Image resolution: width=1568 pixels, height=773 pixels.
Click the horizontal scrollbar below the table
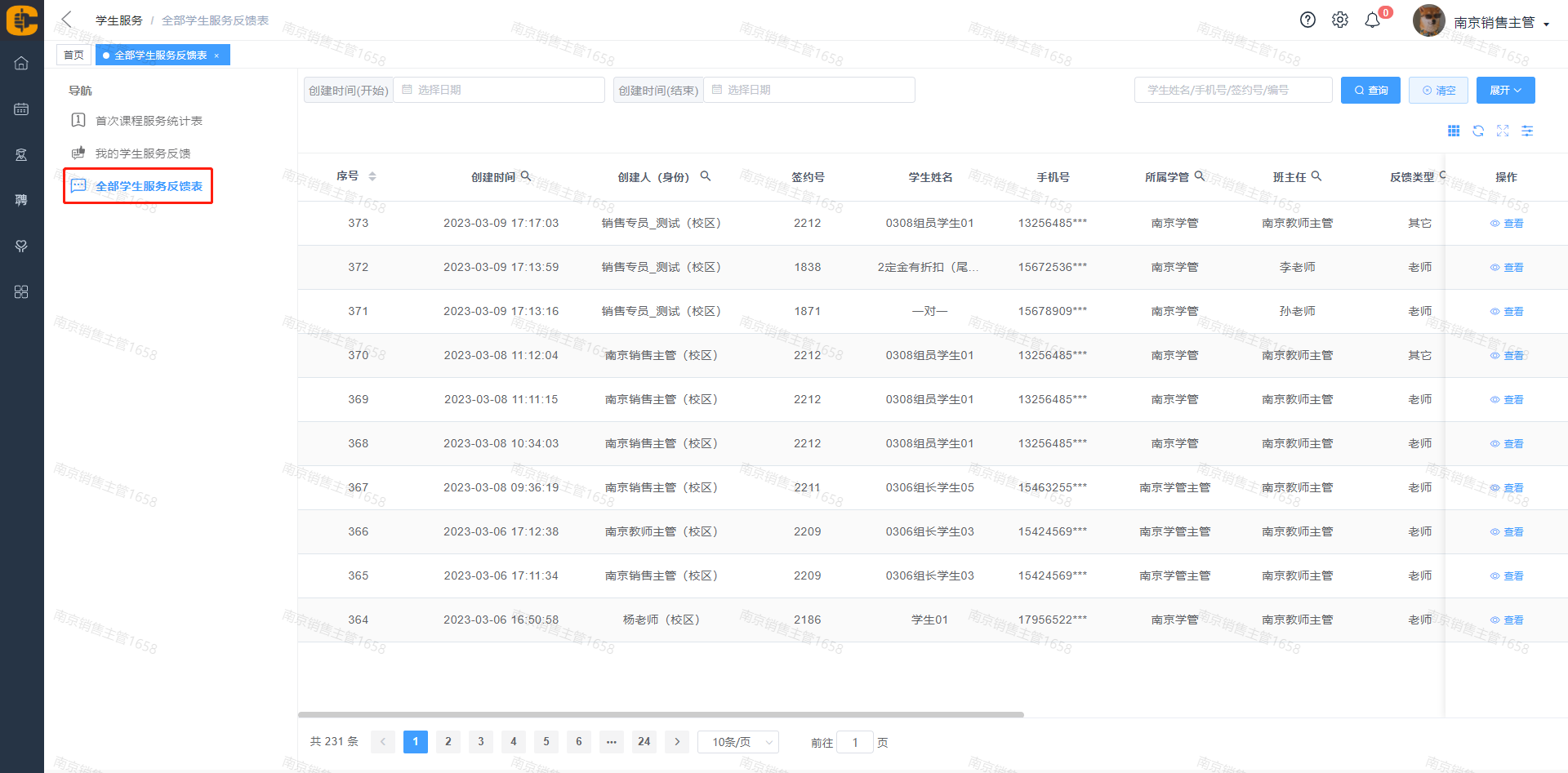660,714
